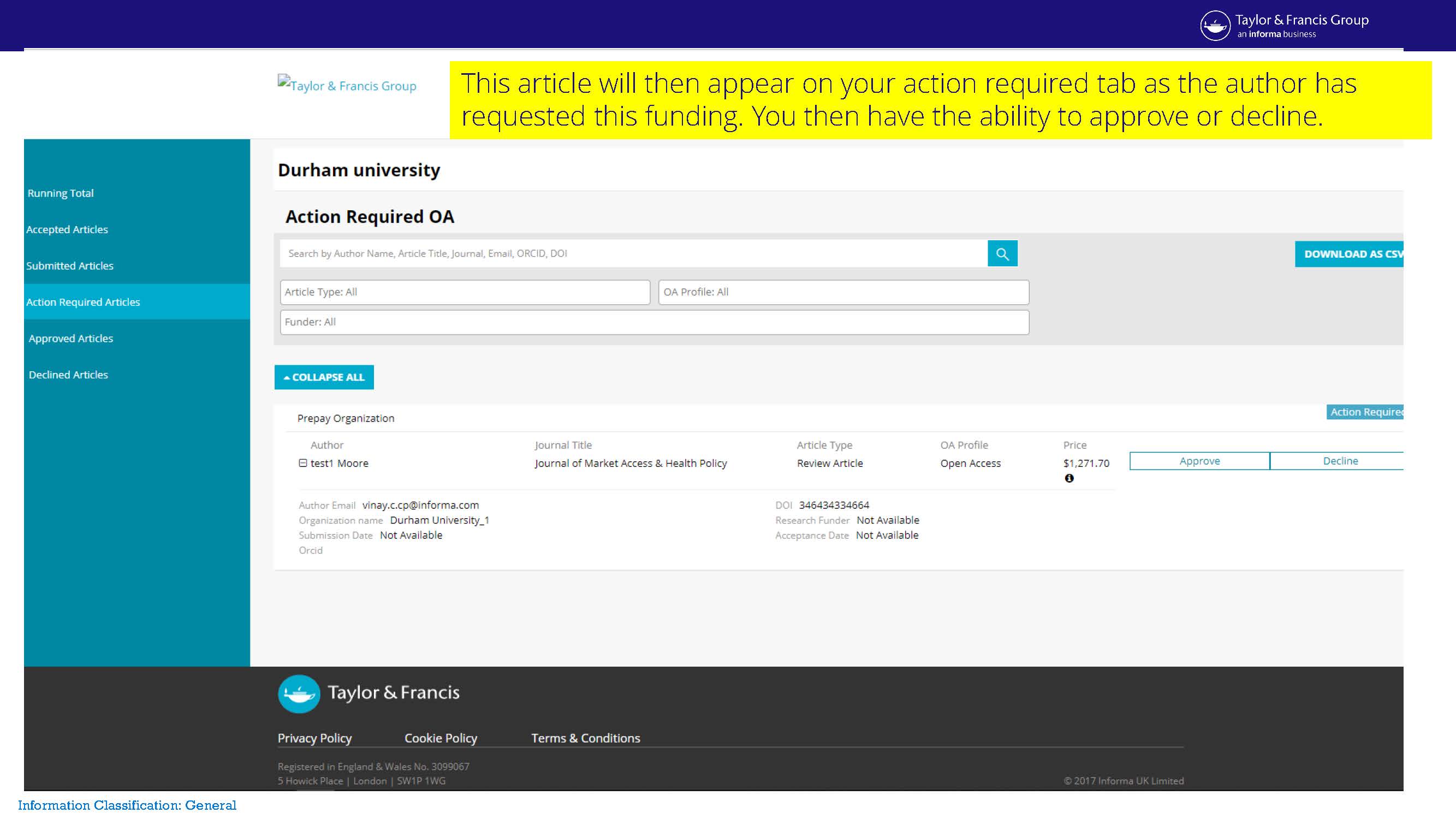Decline the test1 Moore article

point(1338,461)
